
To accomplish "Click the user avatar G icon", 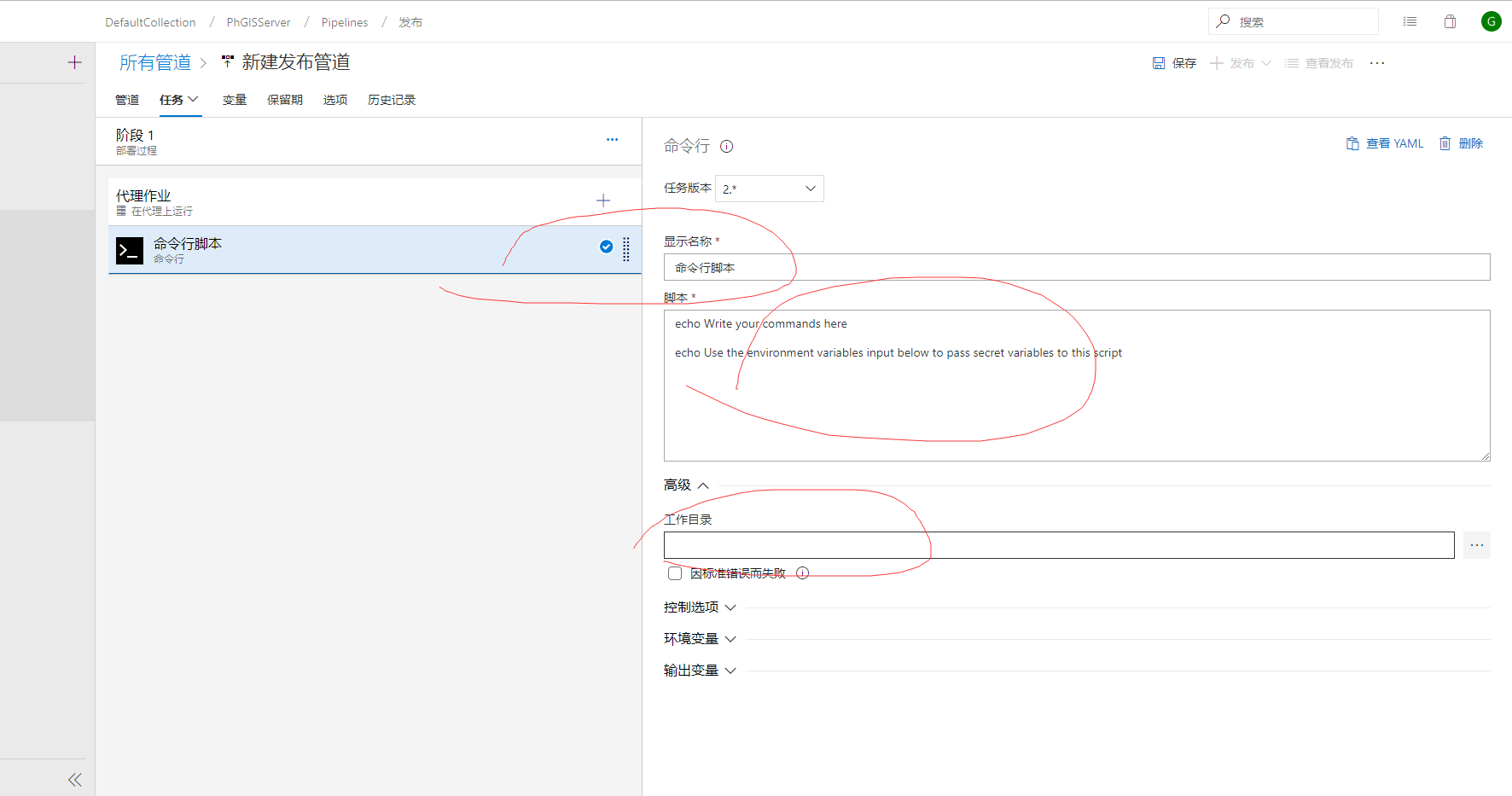I will point(1491,21).
